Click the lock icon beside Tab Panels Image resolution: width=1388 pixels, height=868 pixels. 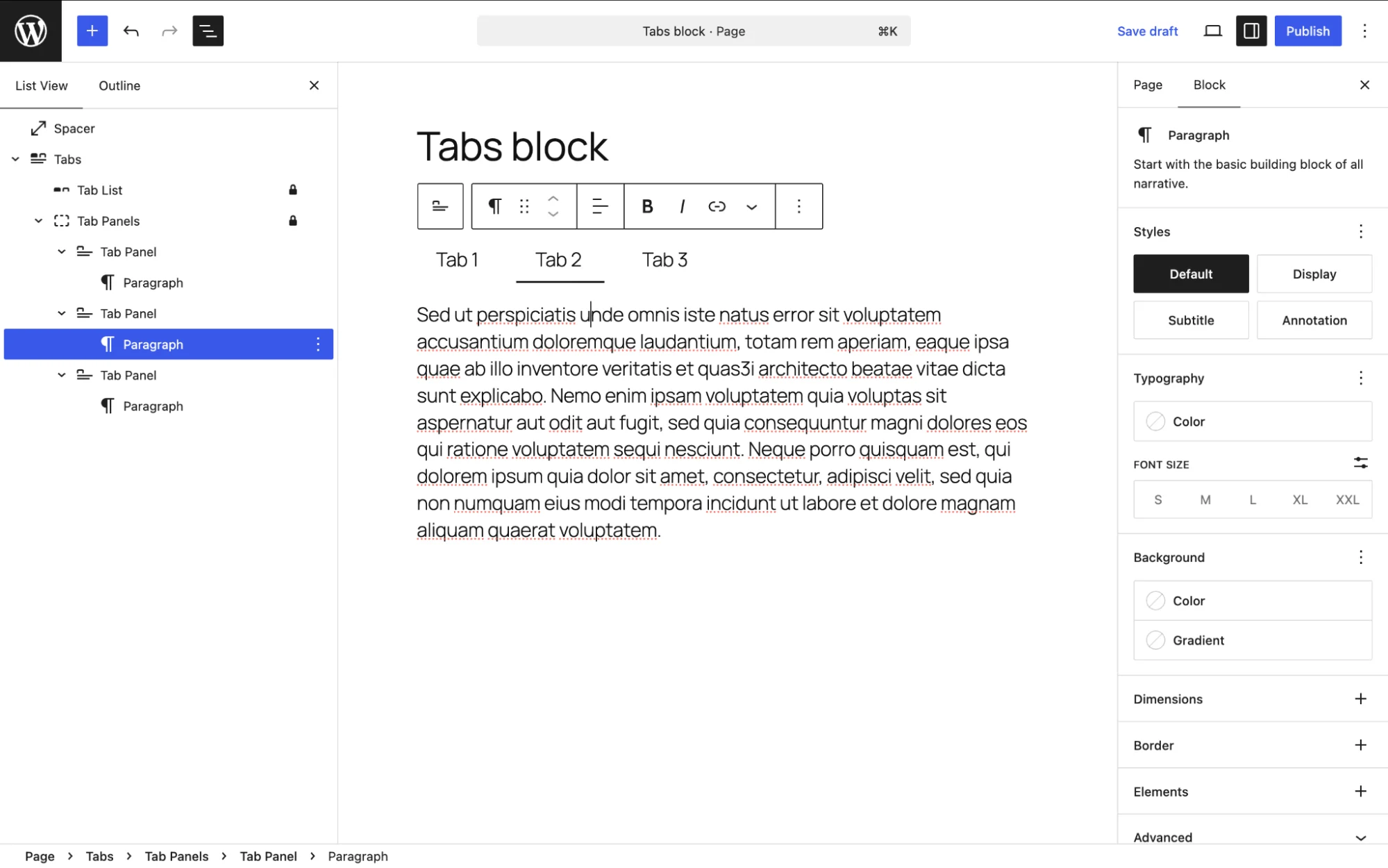[x=293, y=221]
